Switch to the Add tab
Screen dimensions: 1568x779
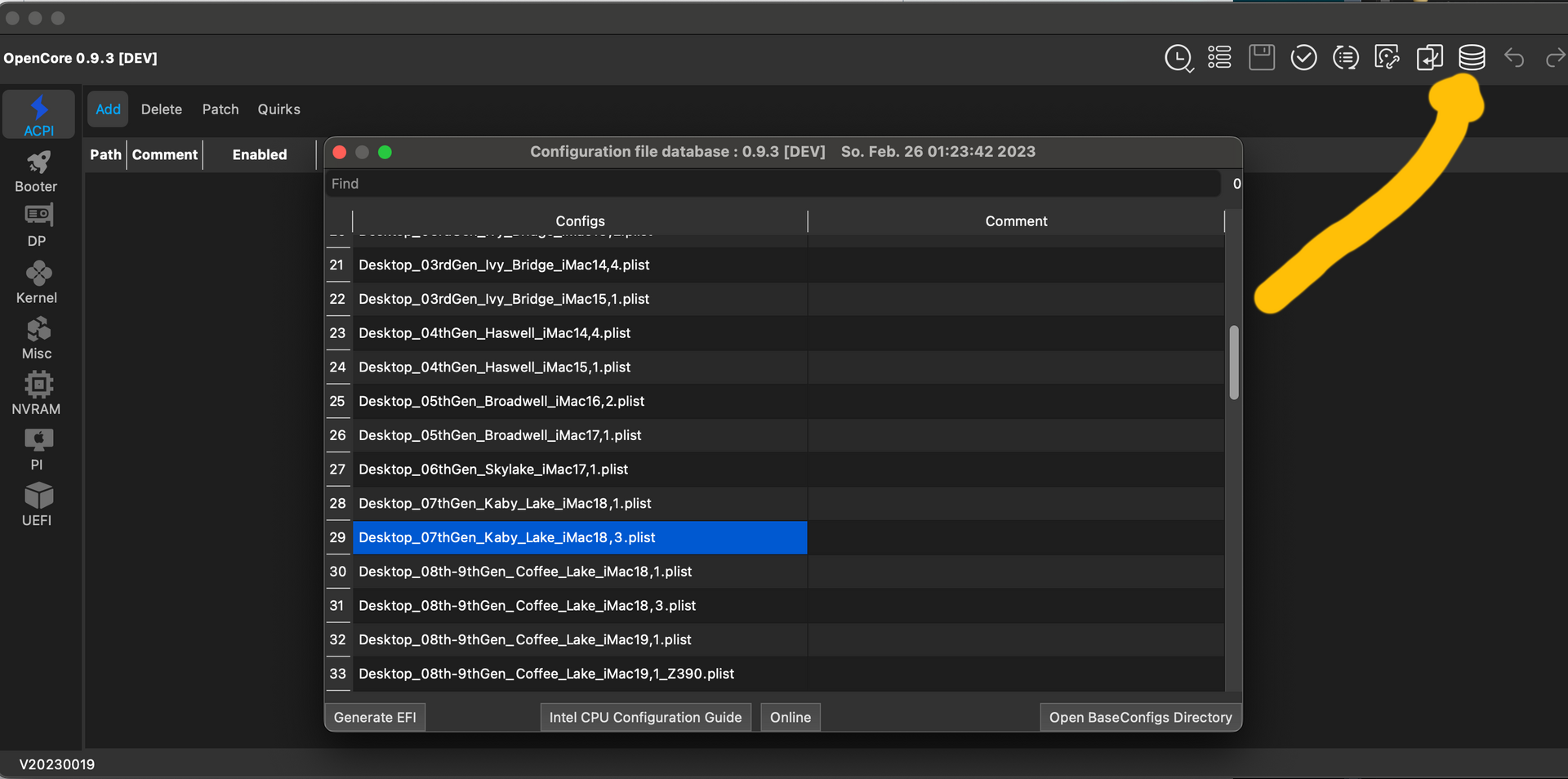(x=108, y=109)
